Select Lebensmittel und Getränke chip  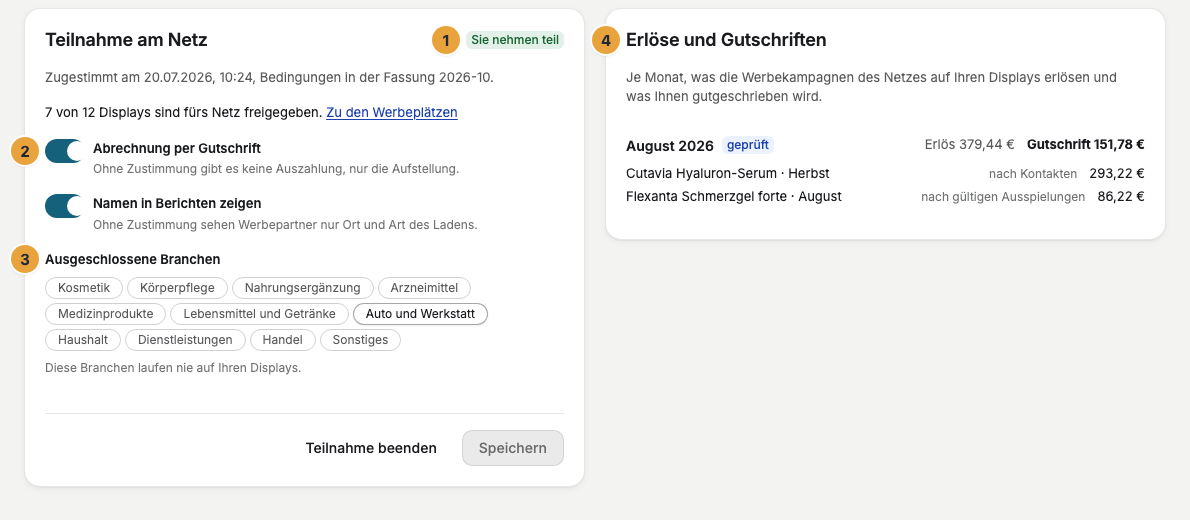pyautogui.click(x=260, y=314)
